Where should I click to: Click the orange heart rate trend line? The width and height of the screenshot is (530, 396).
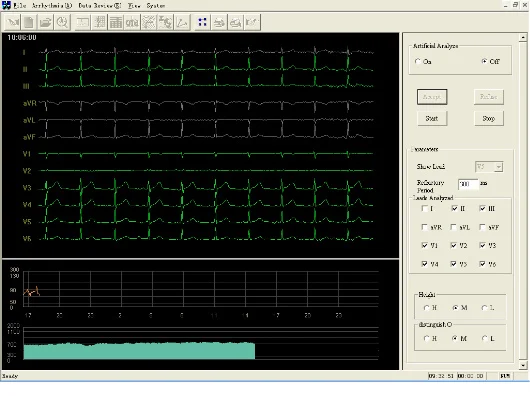tap(32, 291)
